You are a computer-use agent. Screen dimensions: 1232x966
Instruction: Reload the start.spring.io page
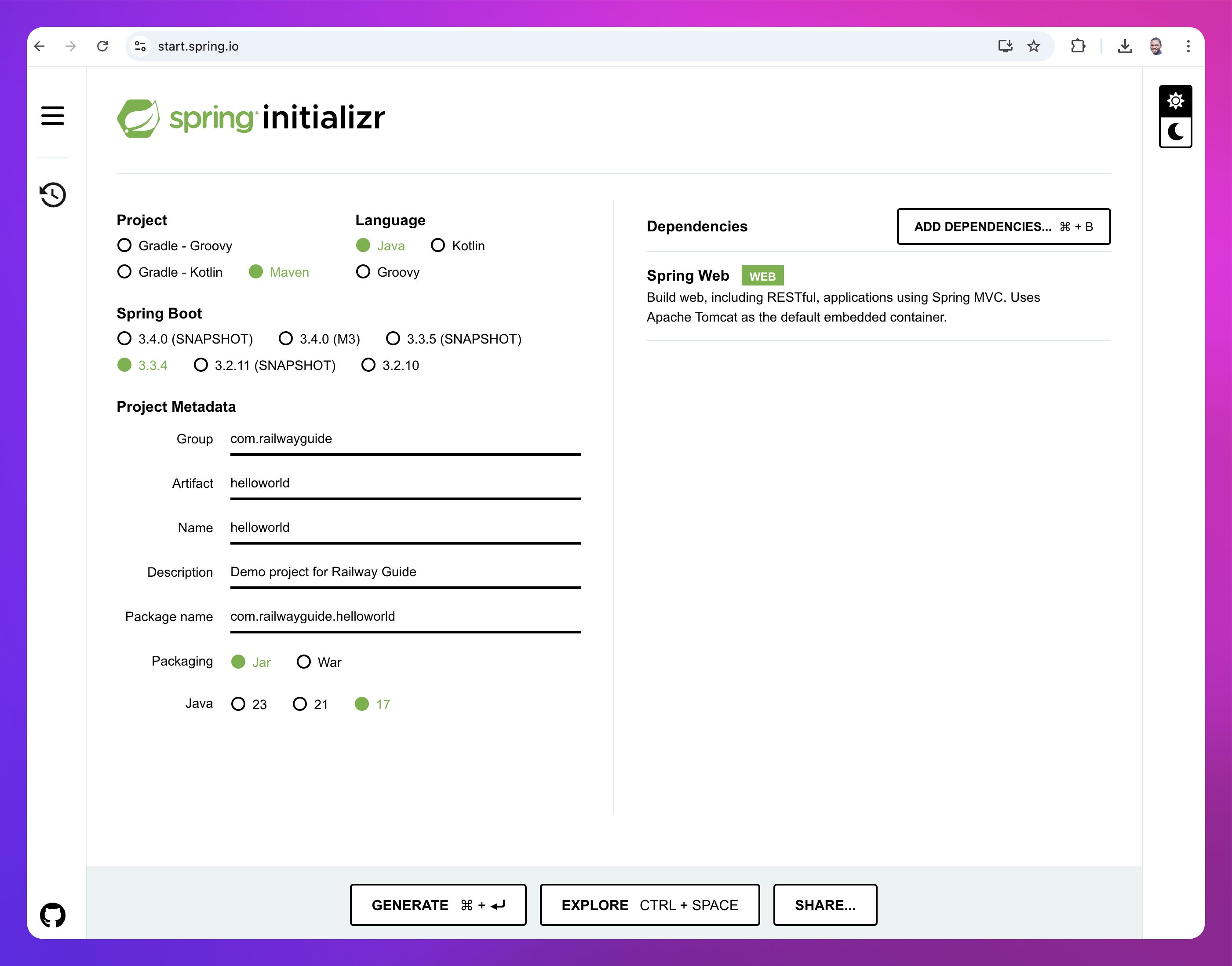click(102, 46)
